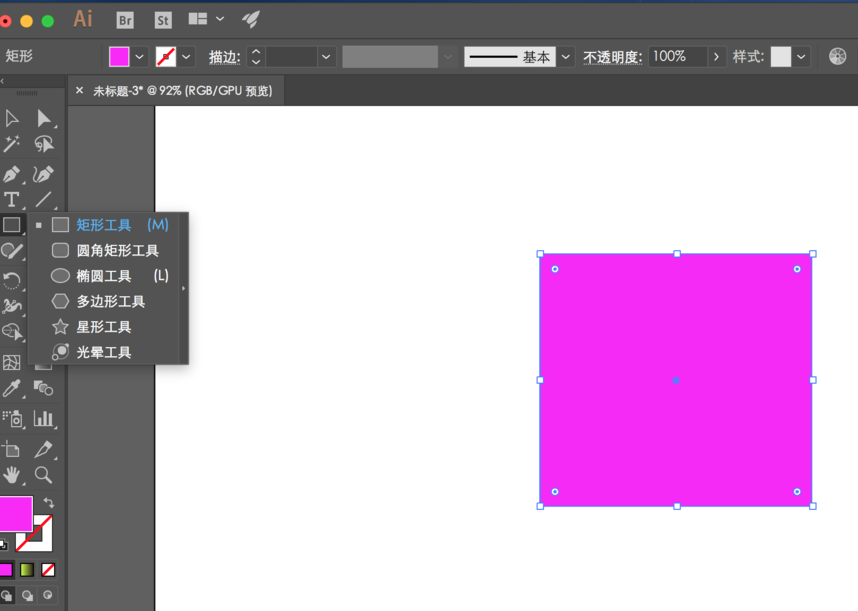Image resolution: width=858 pixels, height=611 pixels.
Task: Choose 椭圆工具 from the flyout menu
Action: (104, 276)
